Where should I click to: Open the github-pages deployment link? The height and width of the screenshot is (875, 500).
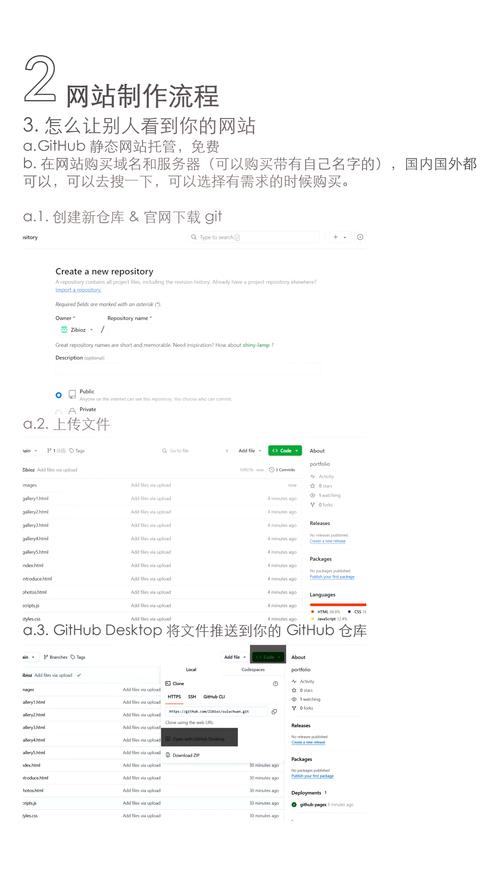pos(313,805)
